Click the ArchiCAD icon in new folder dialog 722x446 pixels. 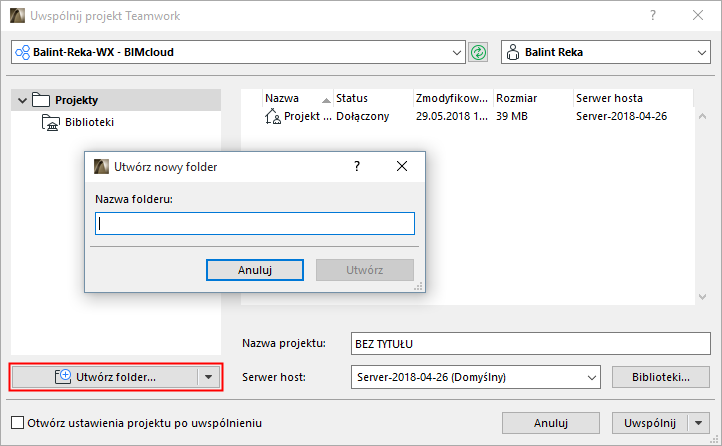tap(101, 167)
